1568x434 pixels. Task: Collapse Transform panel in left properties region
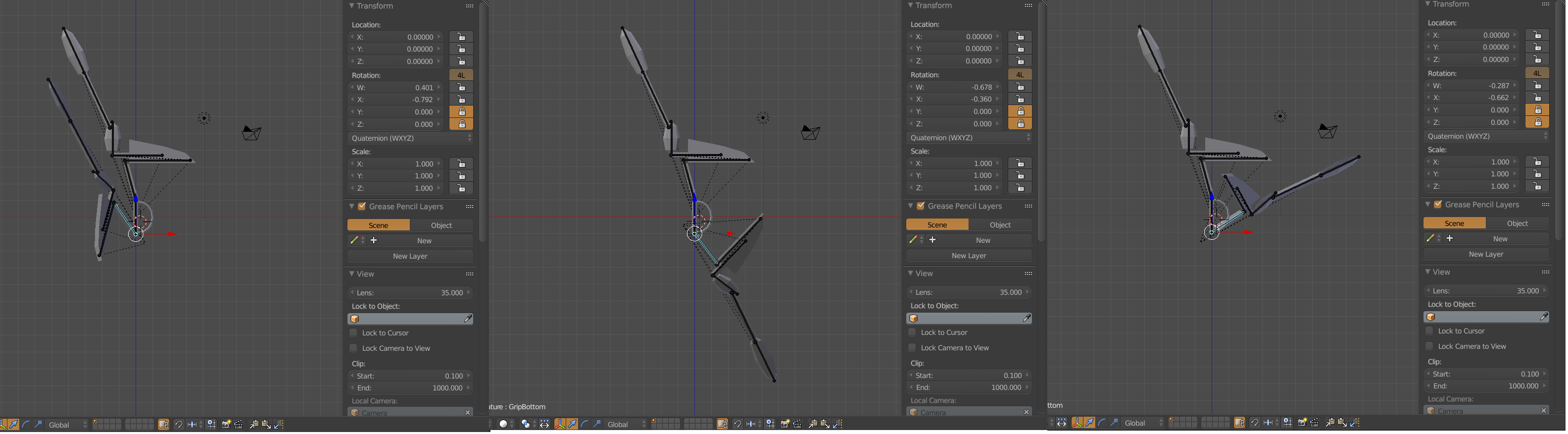pos(352,6)
